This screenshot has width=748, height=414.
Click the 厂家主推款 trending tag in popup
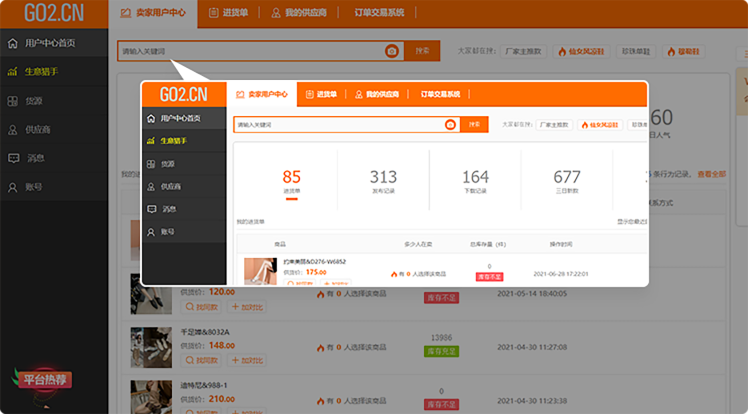(x=554, y=125)
